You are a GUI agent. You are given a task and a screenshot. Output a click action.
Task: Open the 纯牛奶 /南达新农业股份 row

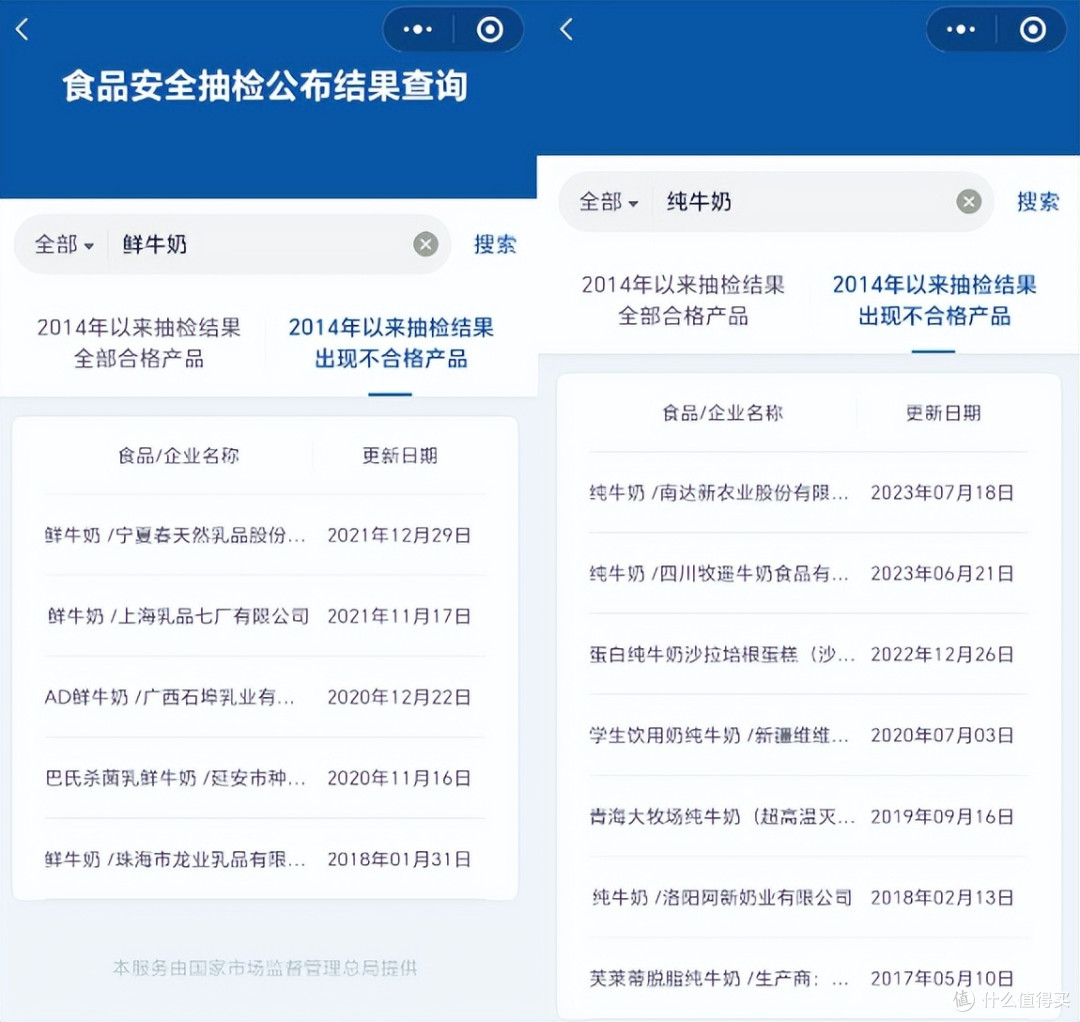(808, 493)
